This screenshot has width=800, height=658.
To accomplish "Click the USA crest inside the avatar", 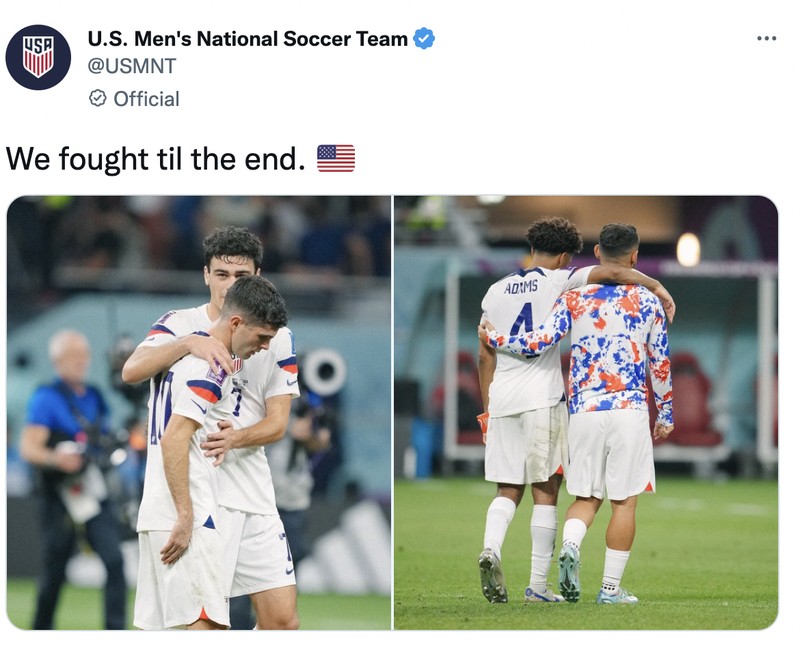I will click(40, 55).
